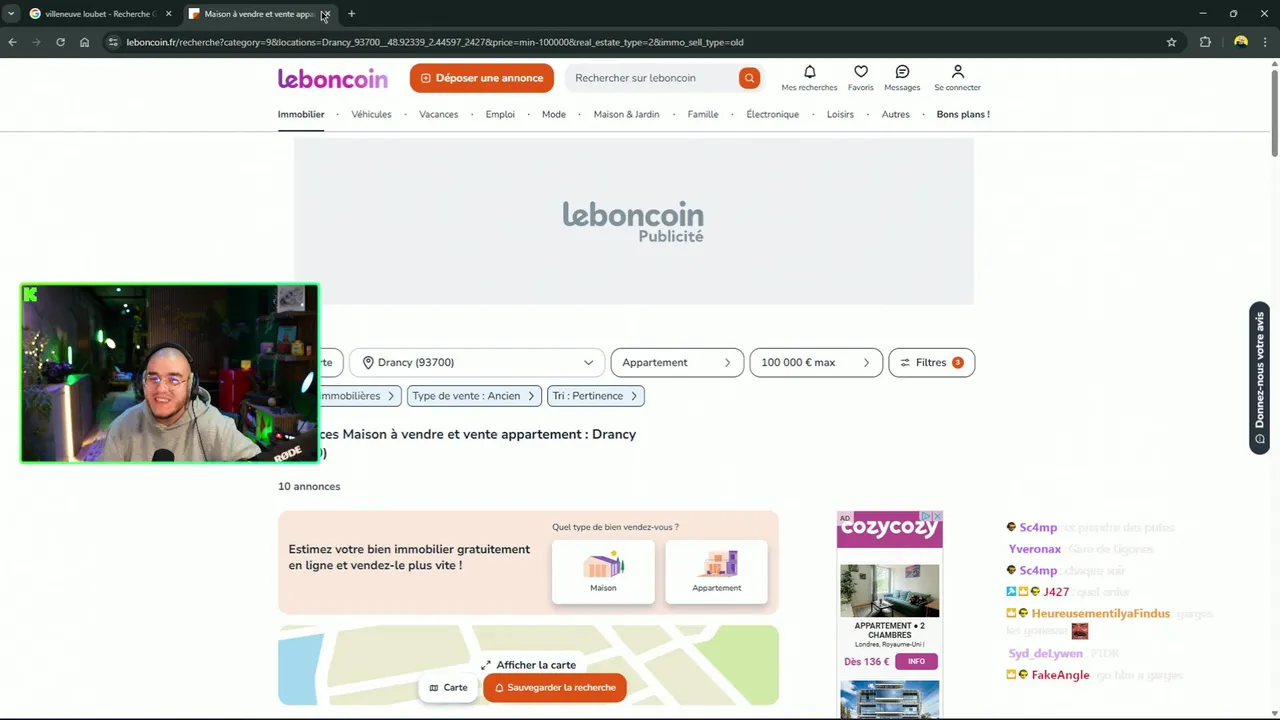Screen dimensions: 1280x720
Task: Expand Tri : Pertinence sort filter
Action: (x=595, y=396)
